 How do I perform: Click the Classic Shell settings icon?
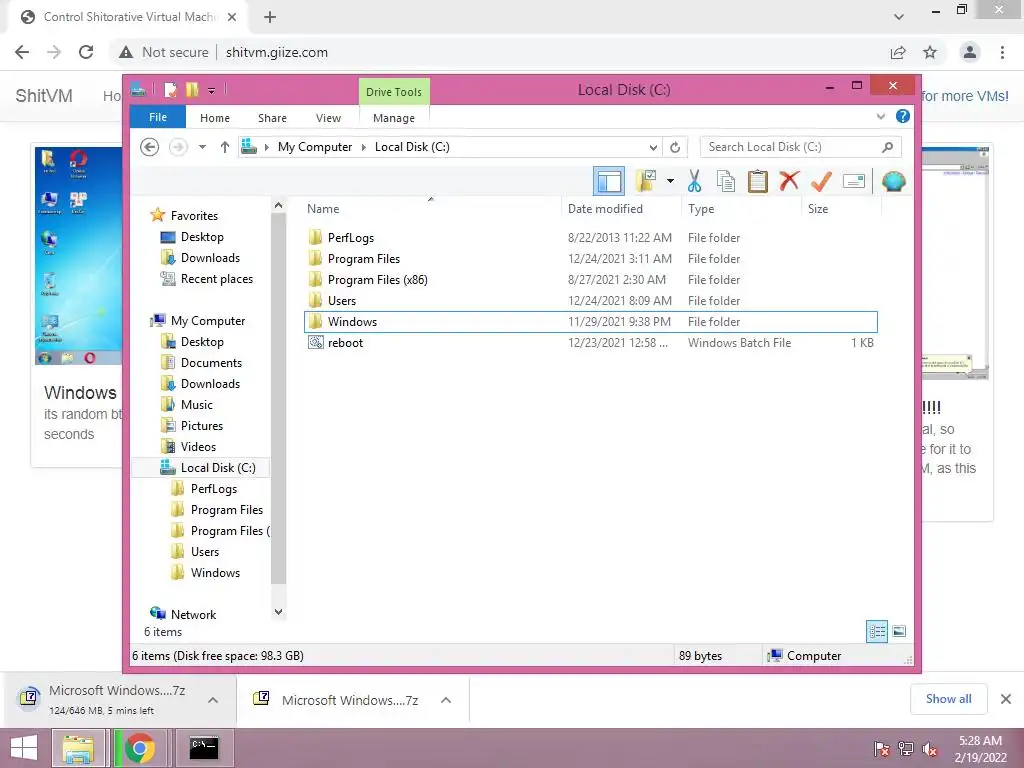(x=893, y=181)
